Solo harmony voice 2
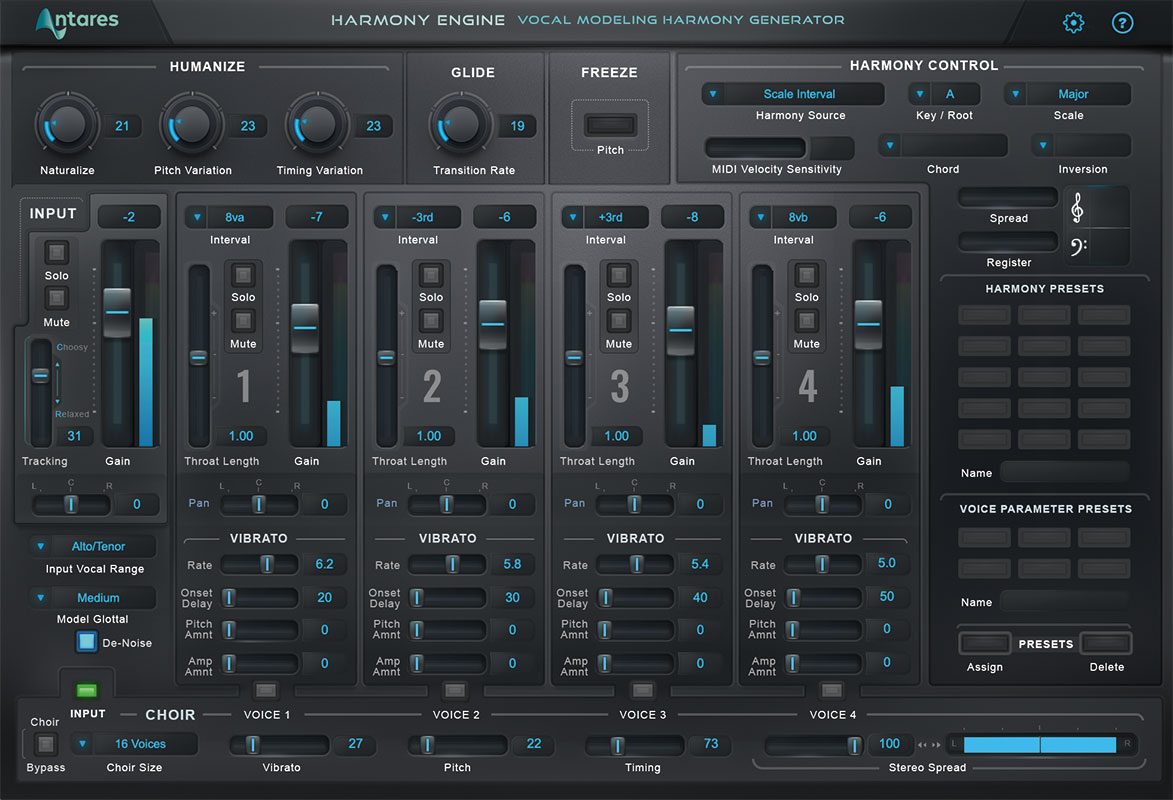This screenshot has width=1173, height=800. tap(431, 275)
